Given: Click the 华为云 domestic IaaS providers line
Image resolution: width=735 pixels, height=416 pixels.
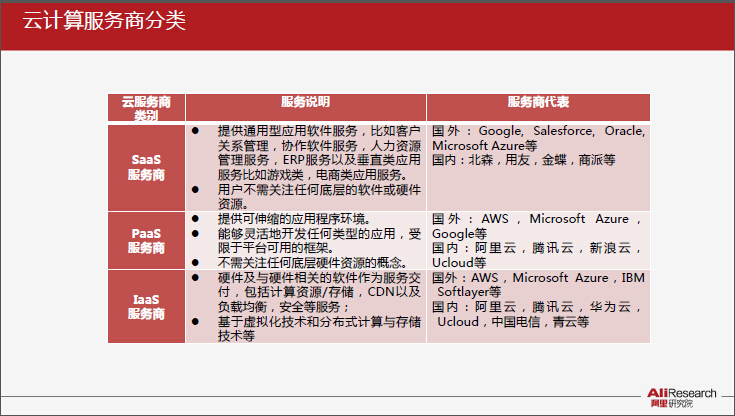Looking at the screenshot, I should coord(538,308).
